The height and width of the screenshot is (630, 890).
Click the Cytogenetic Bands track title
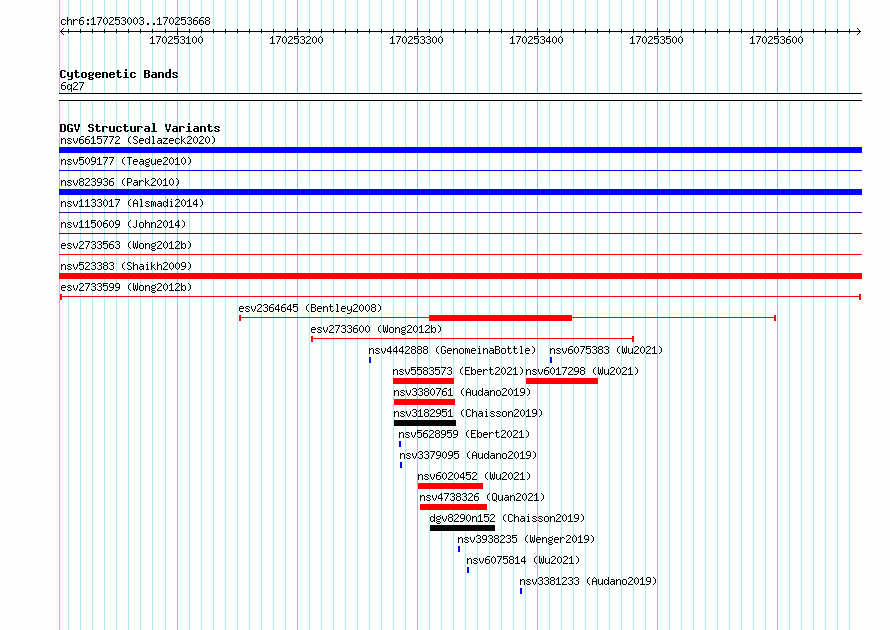119,74
